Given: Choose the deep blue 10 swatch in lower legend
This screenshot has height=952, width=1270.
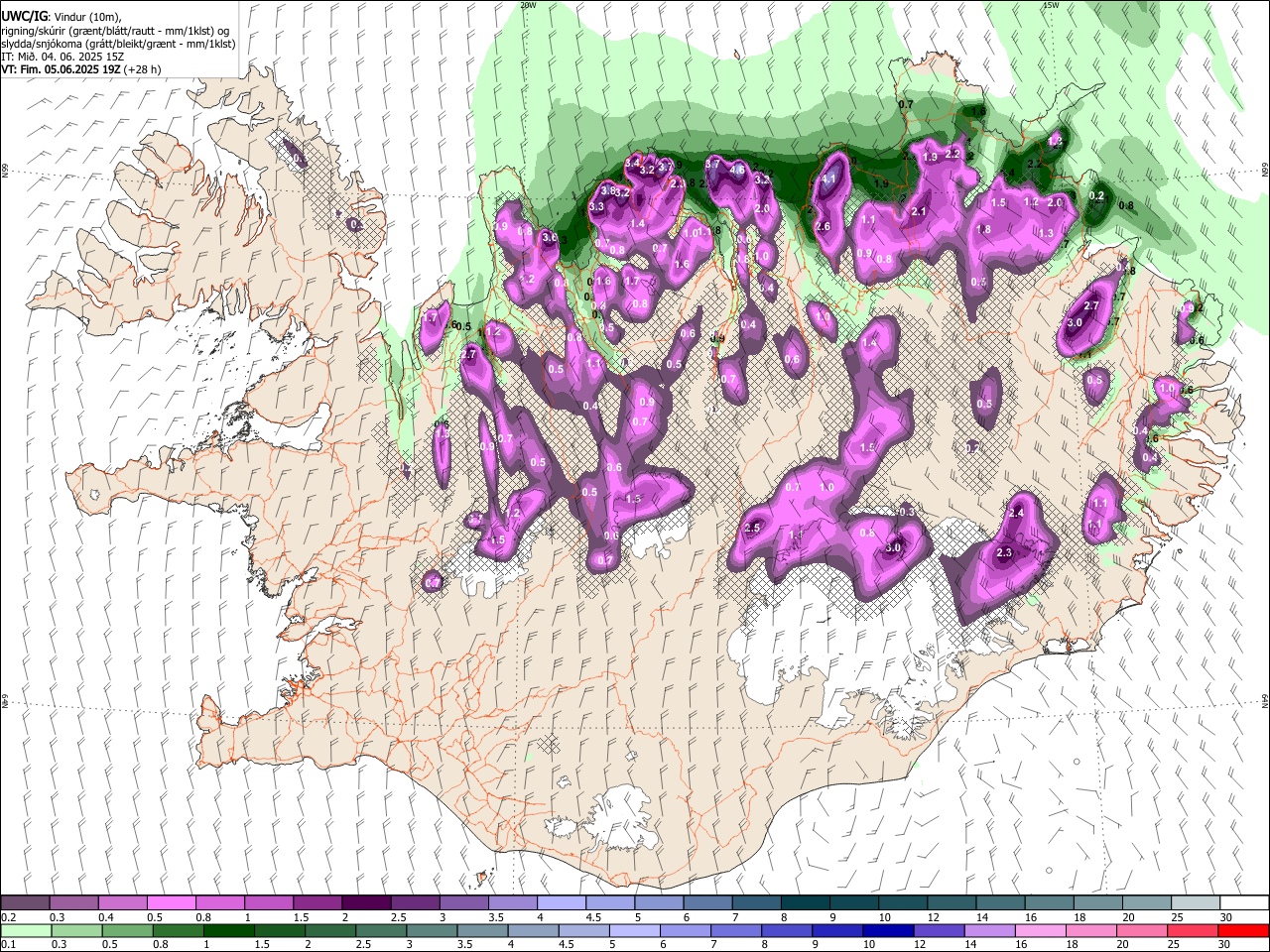Looking at the screenshot, I should (886, 931).
